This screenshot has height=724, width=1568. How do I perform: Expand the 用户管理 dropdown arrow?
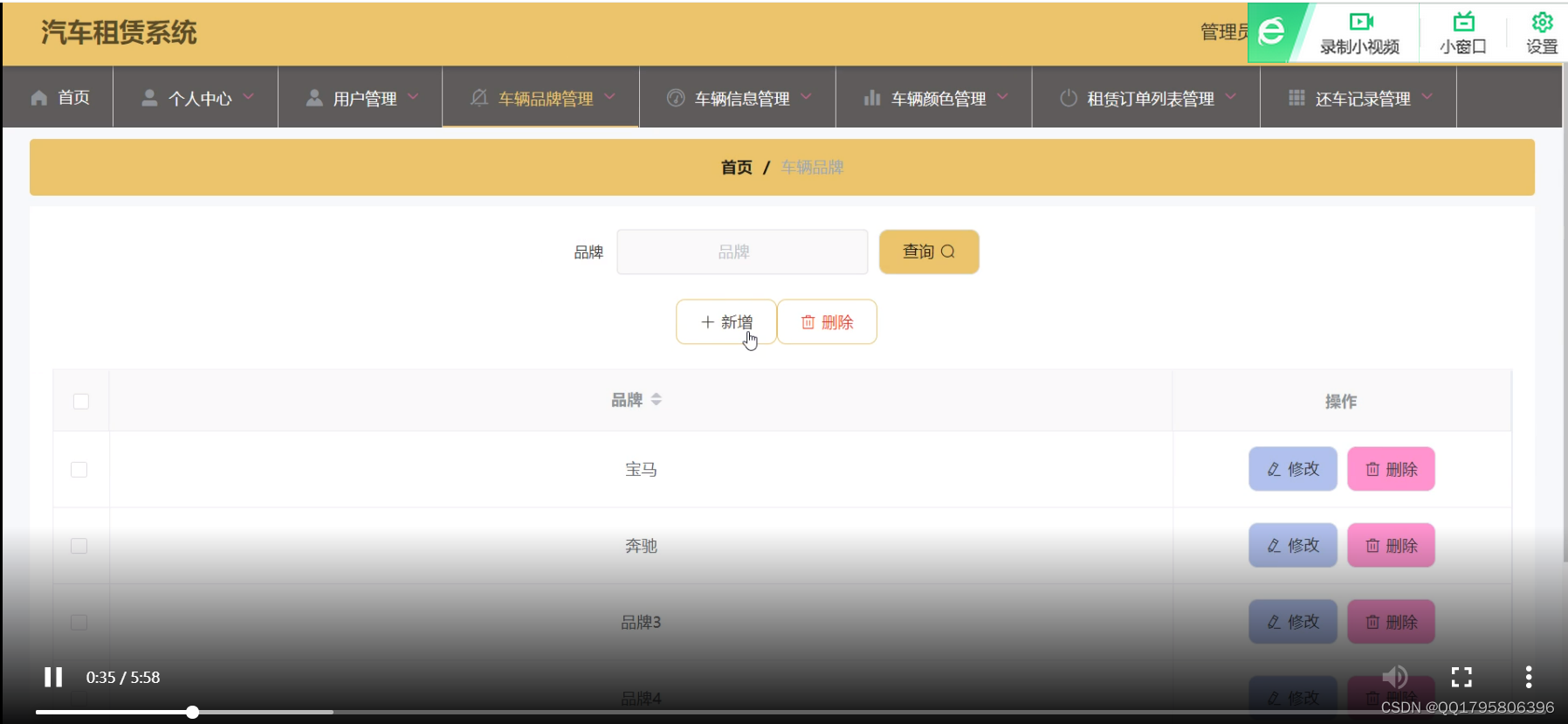tap(414, 97)
